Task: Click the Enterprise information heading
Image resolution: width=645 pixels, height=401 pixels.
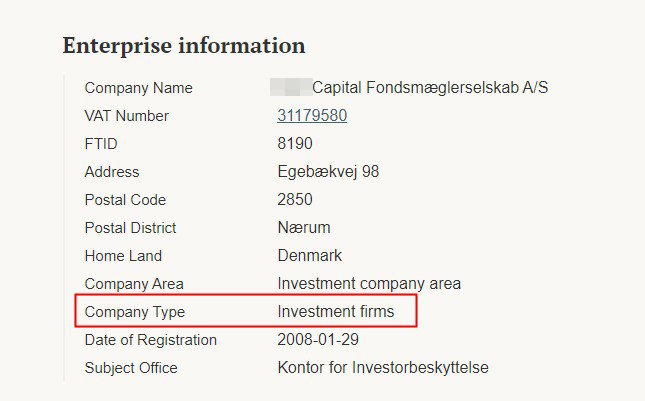Action: point(184,46)
